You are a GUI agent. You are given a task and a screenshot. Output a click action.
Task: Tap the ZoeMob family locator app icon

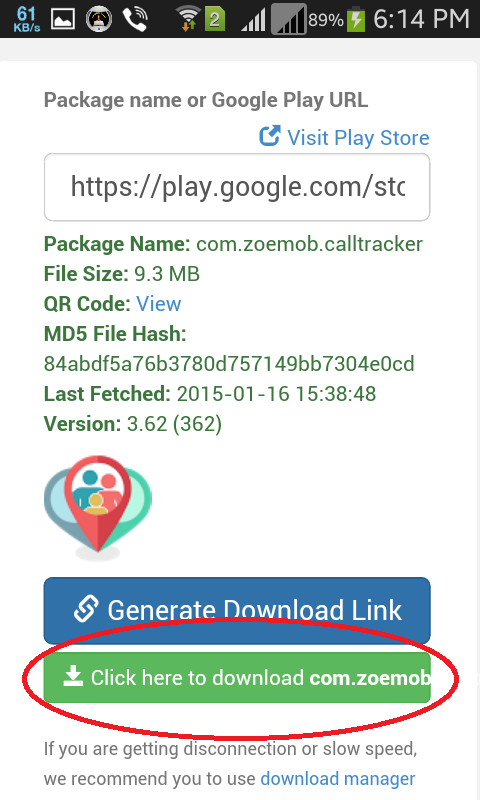(98, 508)
